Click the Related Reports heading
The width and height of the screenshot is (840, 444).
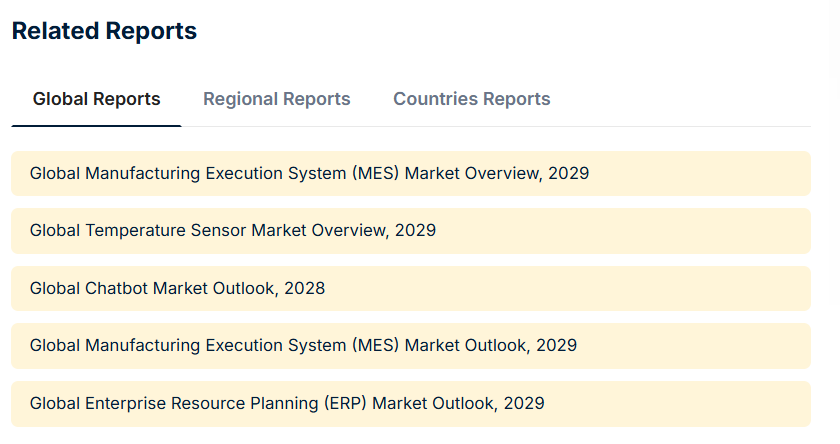pyautogui.click(x=104, y=31)
